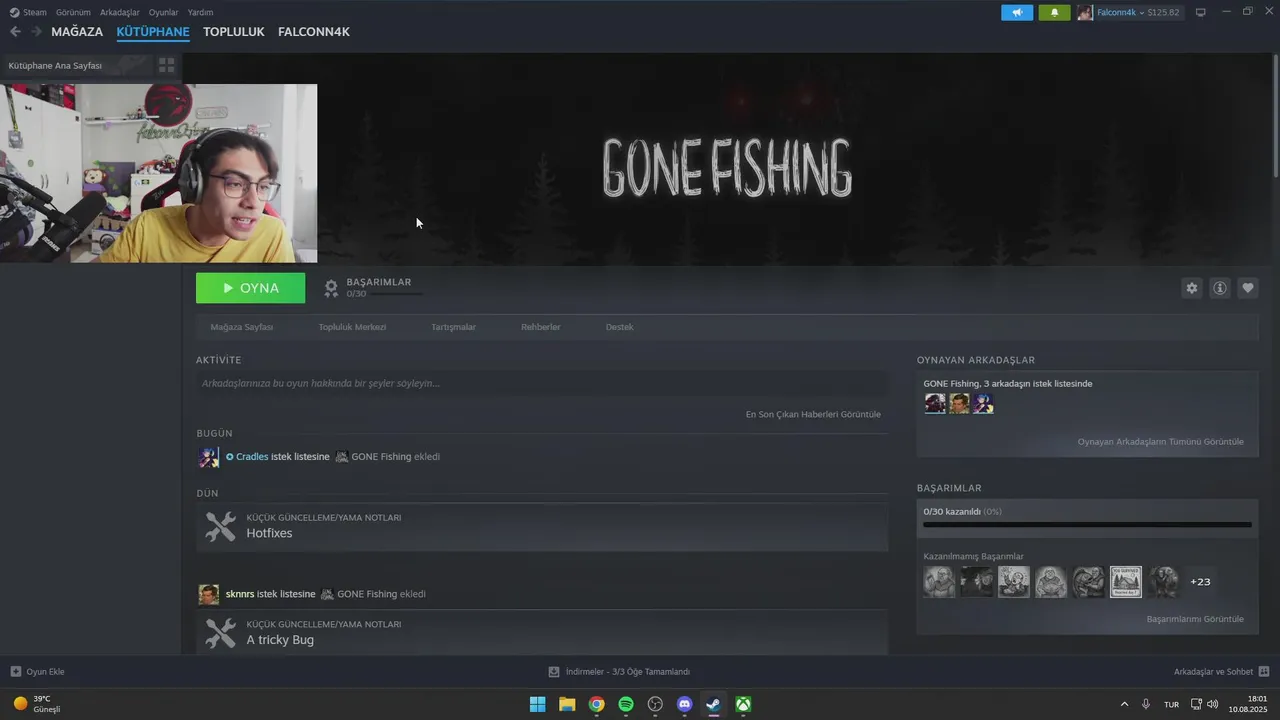
Task: Go forward with the right arrow
Action: point(37,32)
